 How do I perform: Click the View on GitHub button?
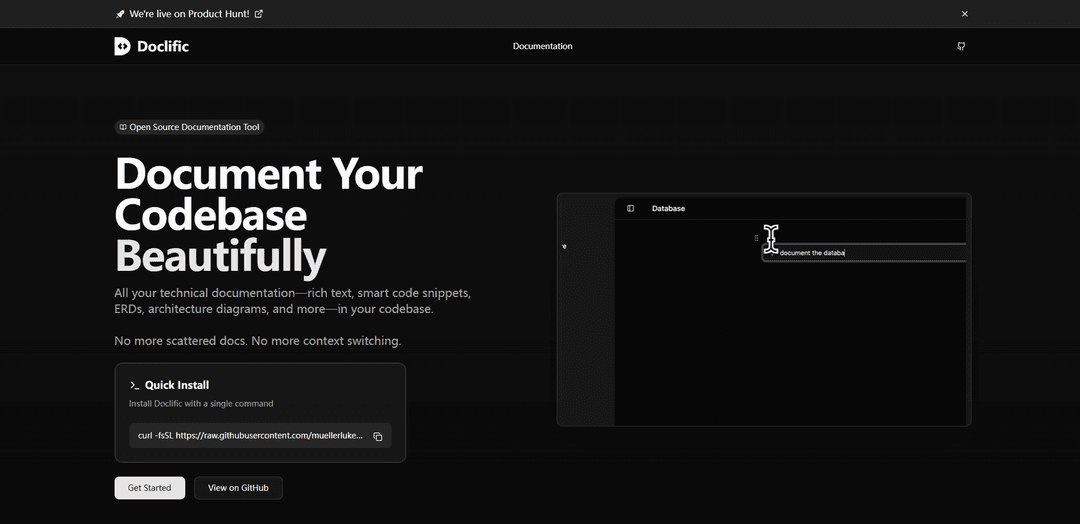pyautogui.click(x=238, y=488)
